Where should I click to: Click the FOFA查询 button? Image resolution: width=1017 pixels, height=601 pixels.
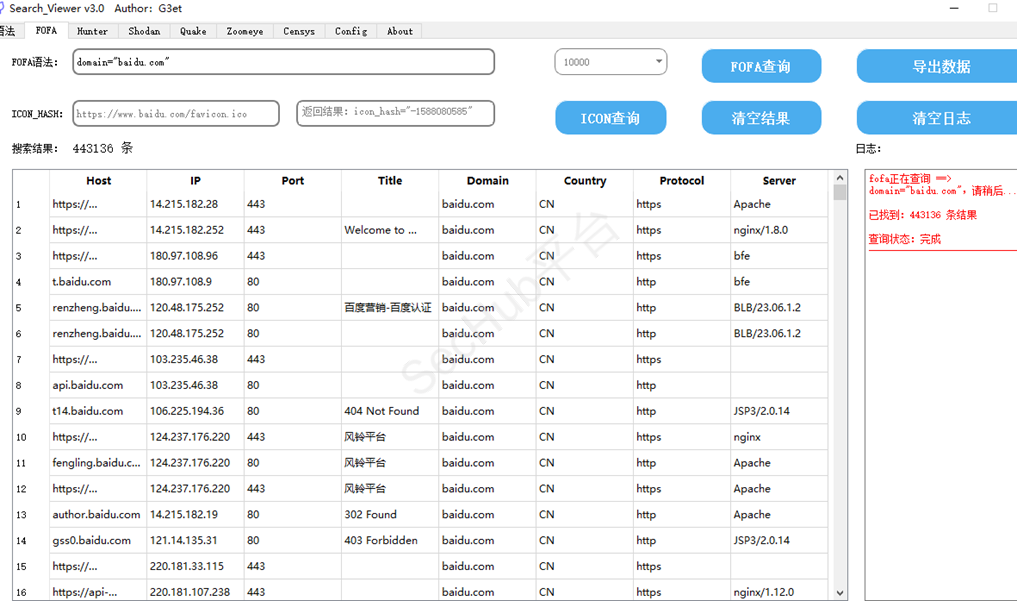(x=761, y=67)
